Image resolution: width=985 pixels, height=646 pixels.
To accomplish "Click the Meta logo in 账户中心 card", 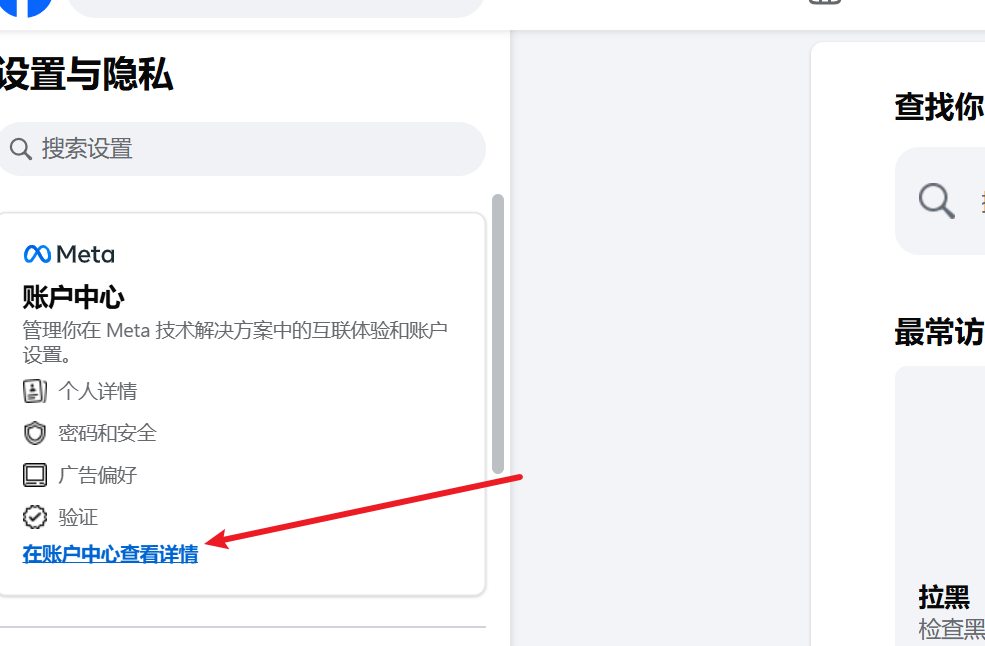I will (69, 255).
